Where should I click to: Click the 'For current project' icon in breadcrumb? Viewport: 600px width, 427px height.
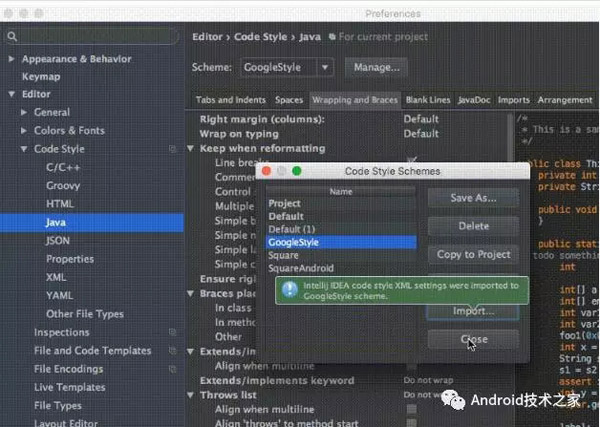pos(332,37)
